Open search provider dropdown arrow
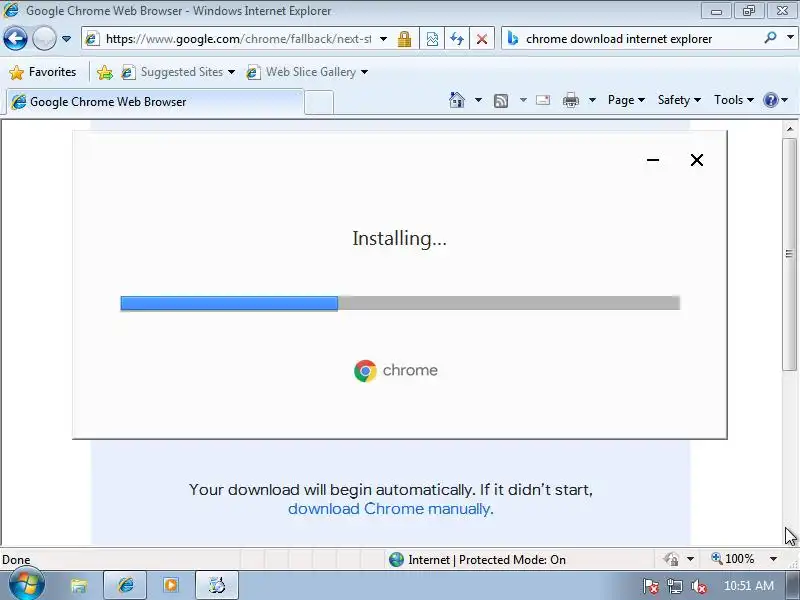Screen dimensions: 800x600 coord(790,38)
